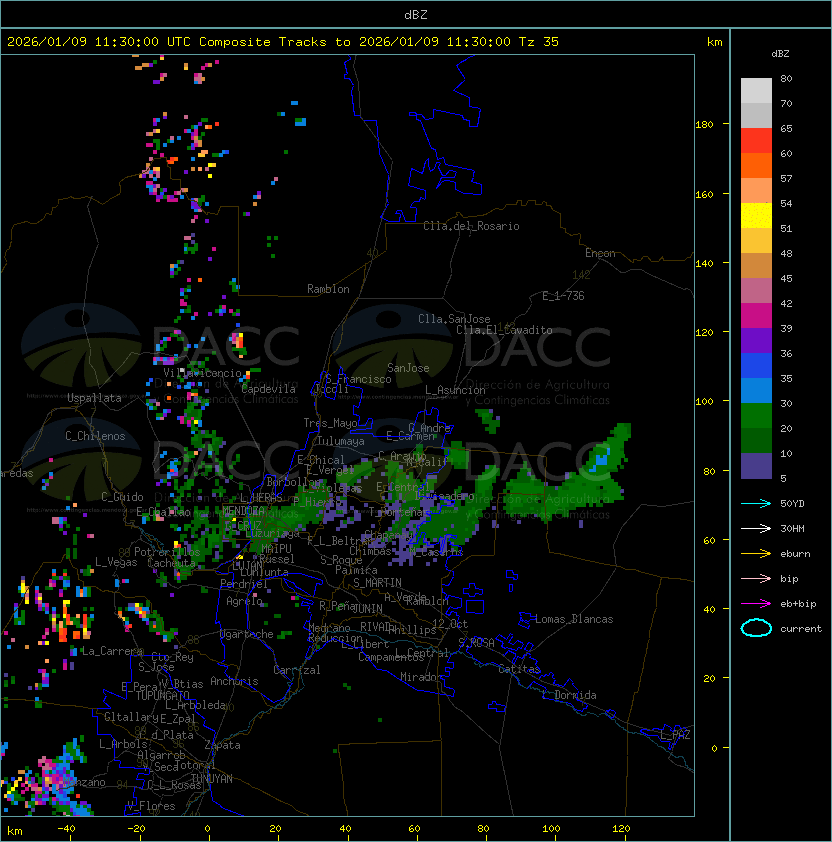Viewport: 832px width, 842px height.
Task: Click the 'L_Dormida' place label
Action: tap(569, 695)
